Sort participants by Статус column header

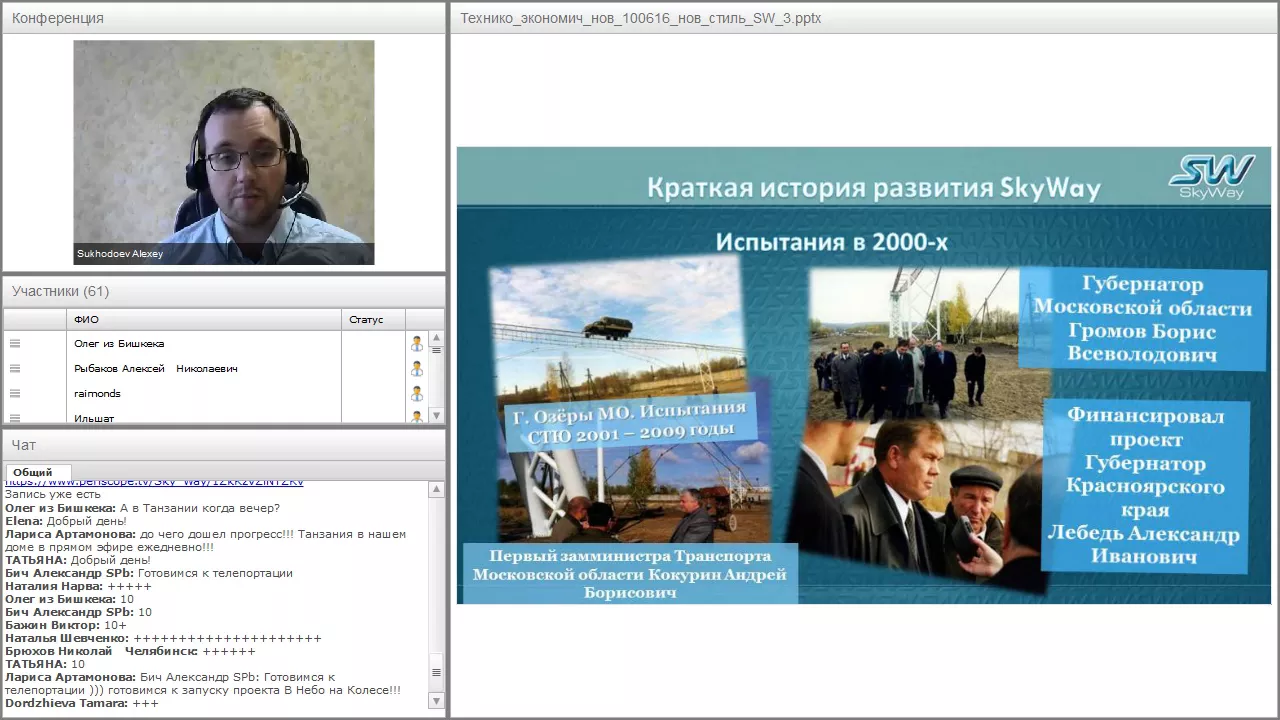pos(373,320)
